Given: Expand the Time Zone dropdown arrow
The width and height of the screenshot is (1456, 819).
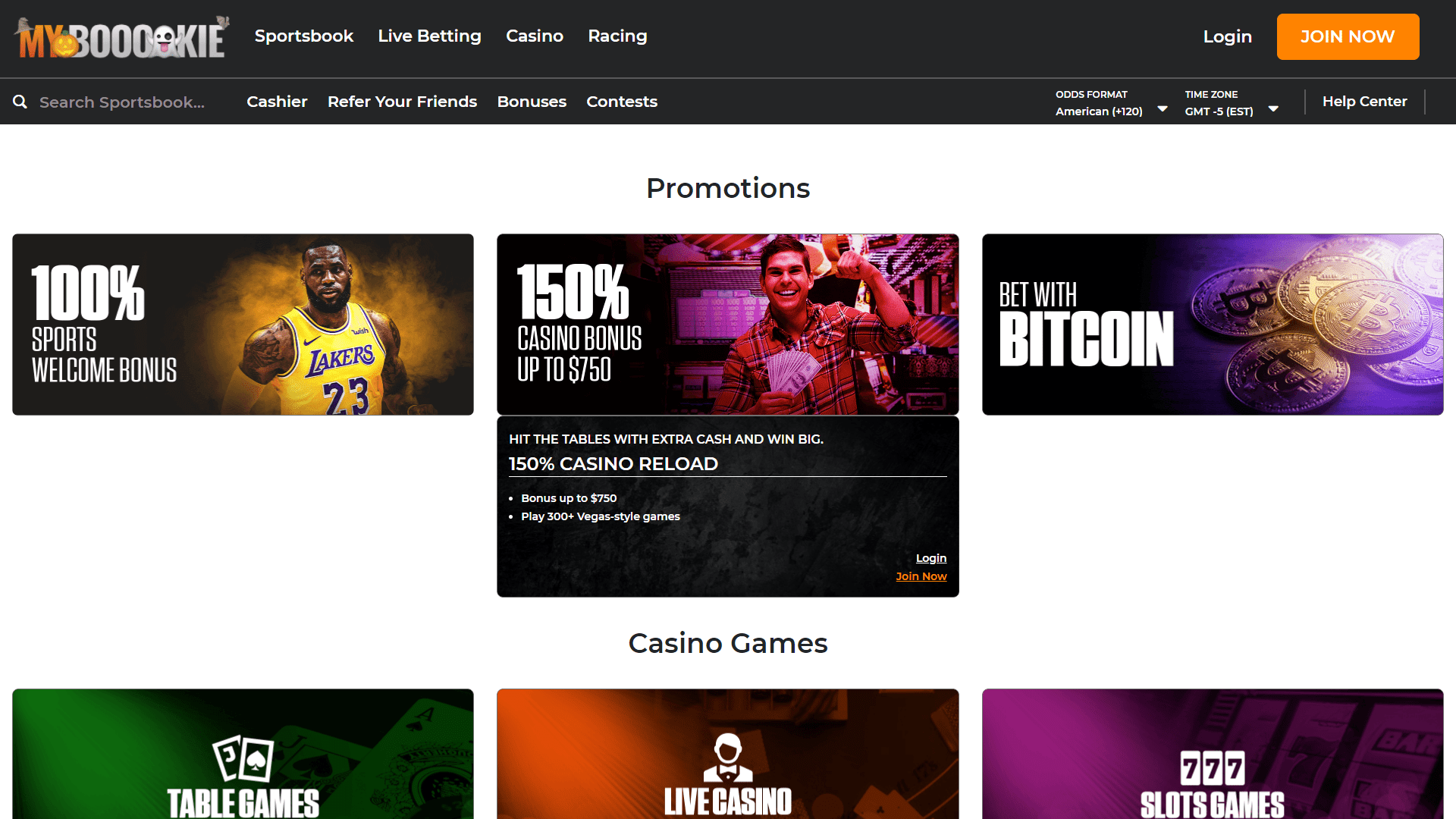Looking at the screenshot, I should pyautogui.click(x=1274, y=109).
